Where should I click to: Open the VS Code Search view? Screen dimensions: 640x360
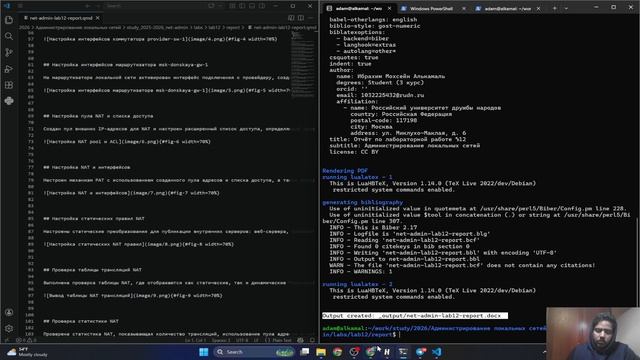[x=9, y=36]
